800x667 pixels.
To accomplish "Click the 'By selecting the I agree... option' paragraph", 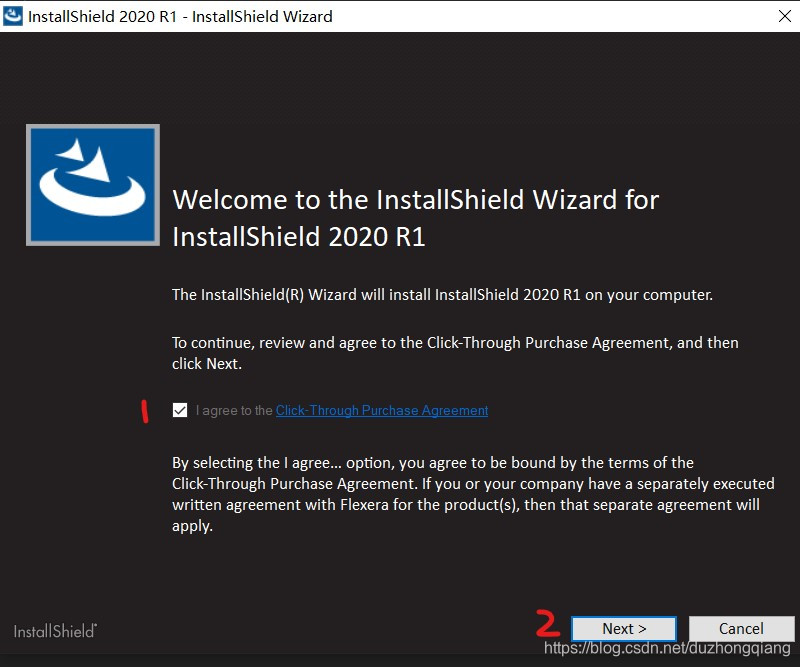I will [473, 494].
